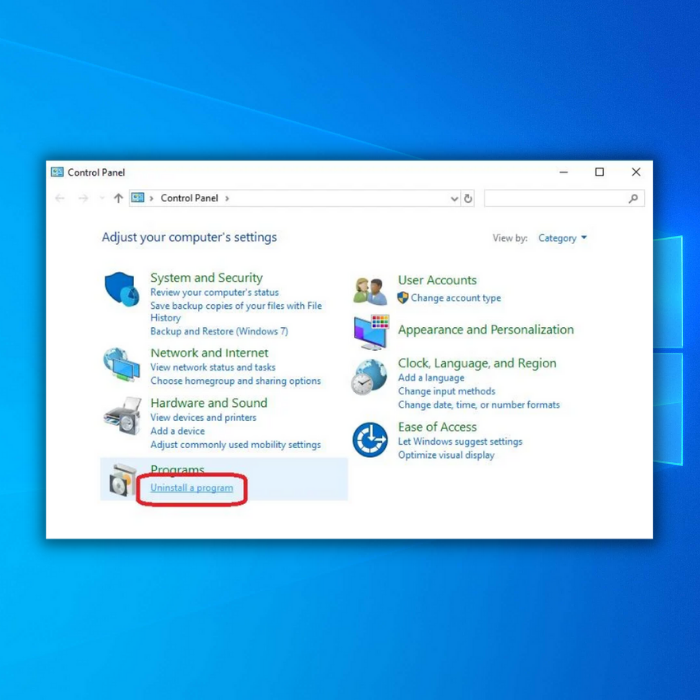Click the back navigation arrow
The height and width of the screenshot is (700, 700).
tap(60, 198)
